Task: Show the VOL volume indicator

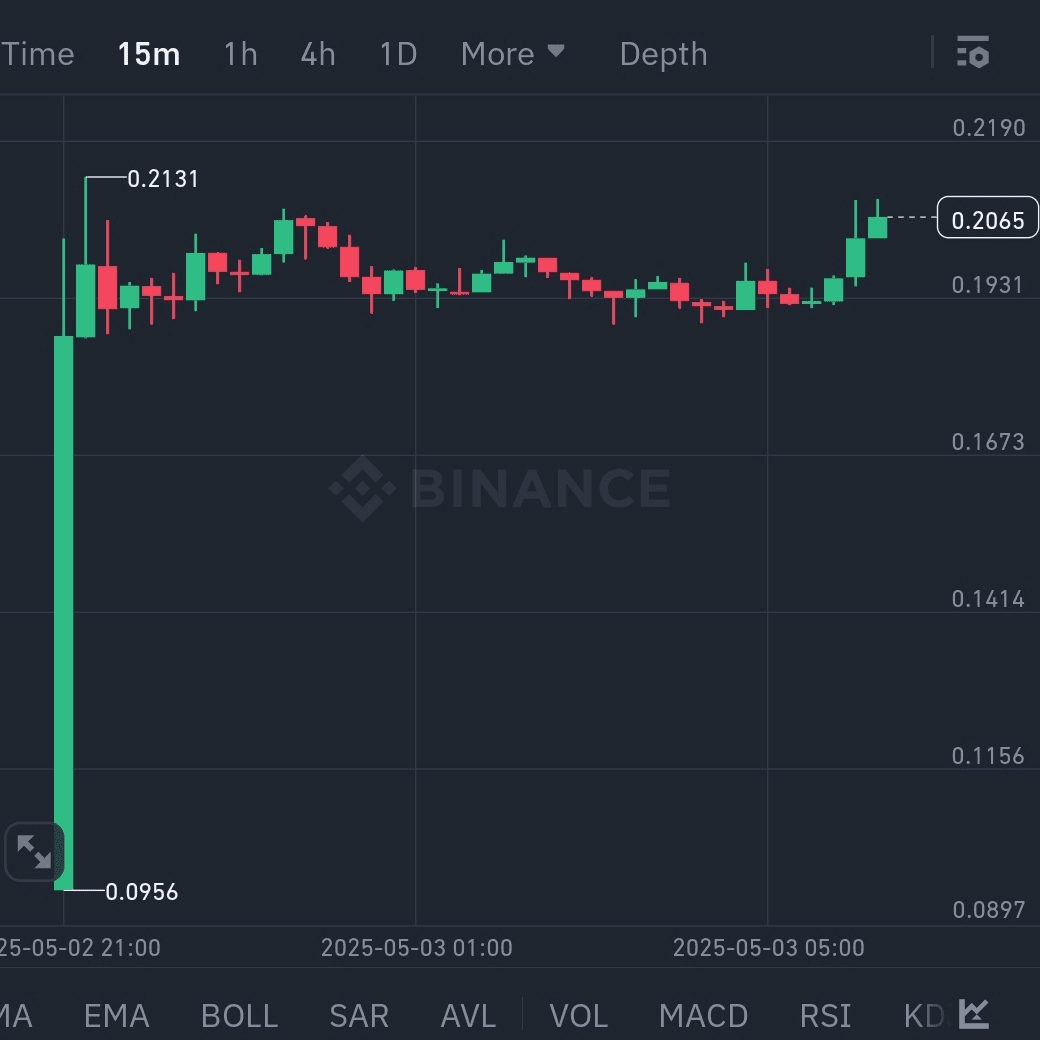Action: tap(579, 1016)
